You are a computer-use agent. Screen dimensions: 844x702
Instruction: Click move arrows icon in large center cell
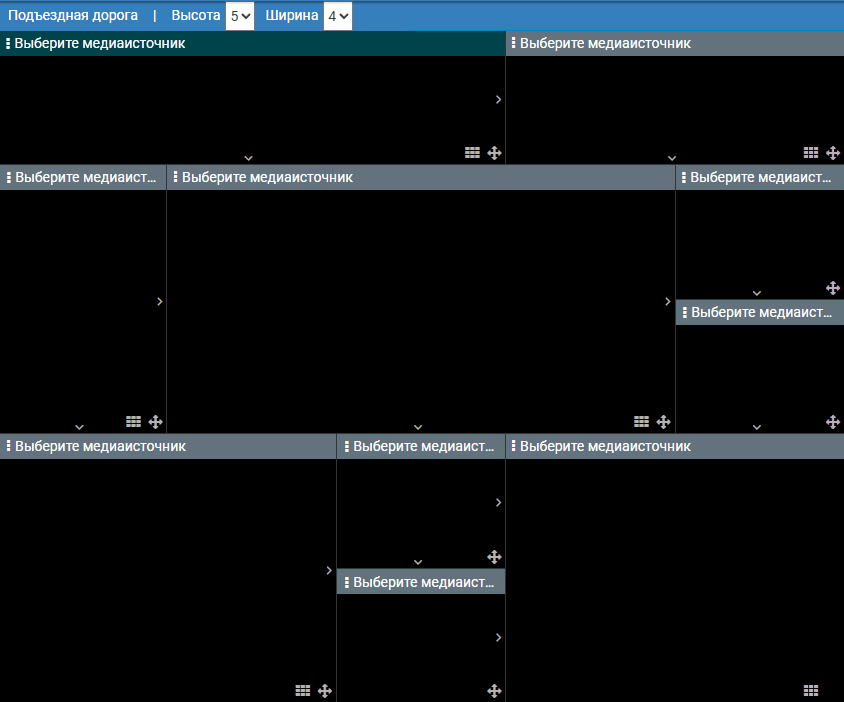[663, 422]
